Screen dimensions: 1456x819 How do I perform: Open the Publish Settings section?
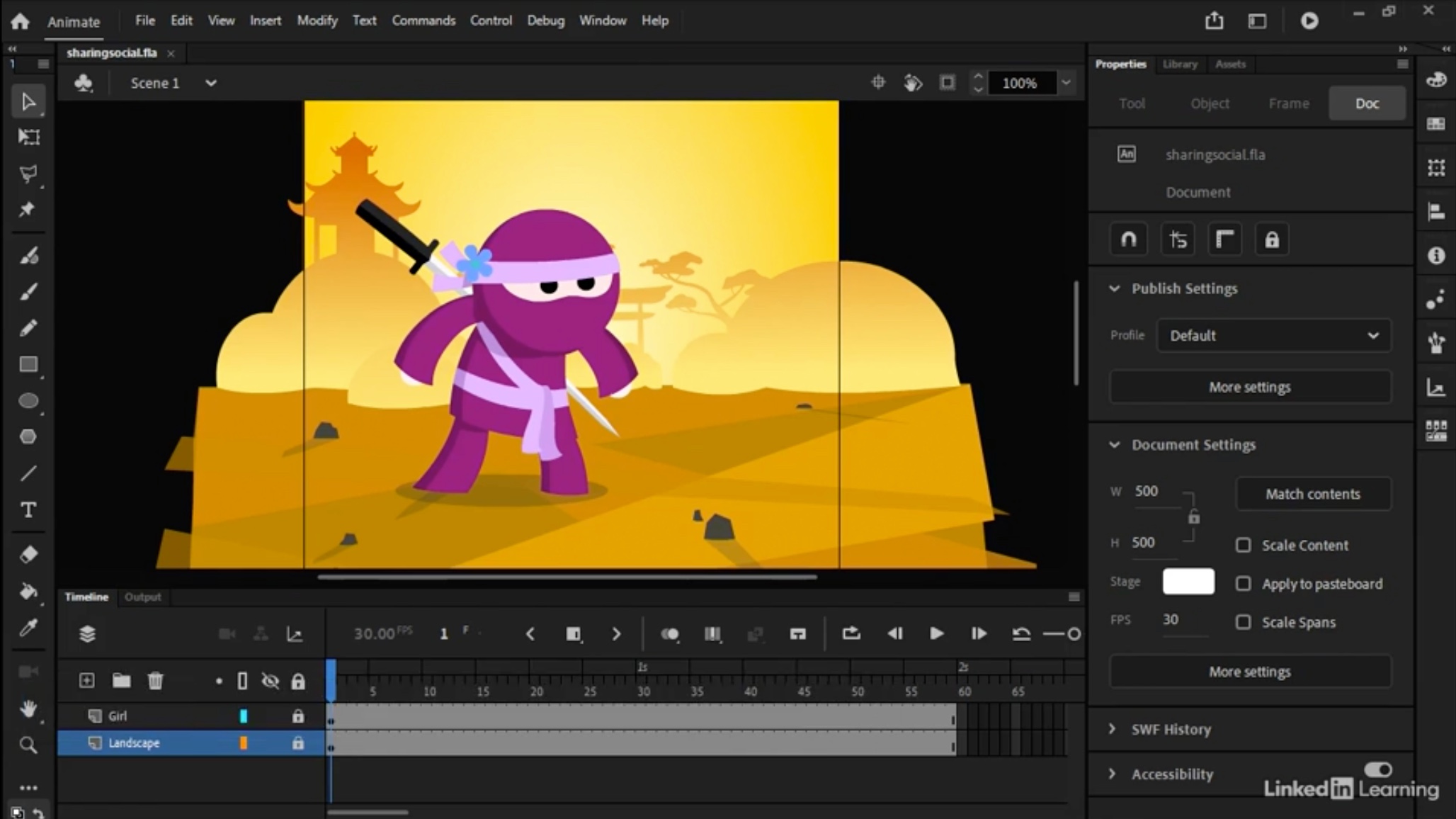pyautogui.click(x=1184, y=288)
